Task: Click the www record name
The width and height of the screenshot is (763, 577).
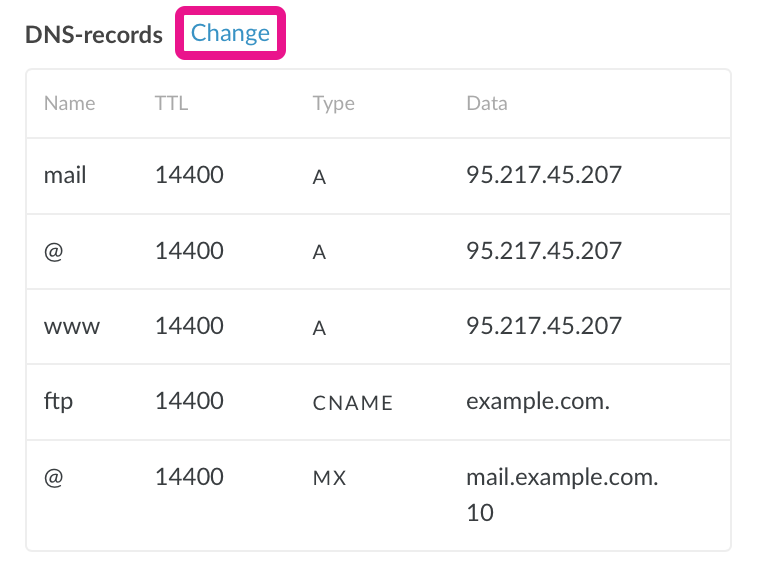Action: tap(72, 326)
